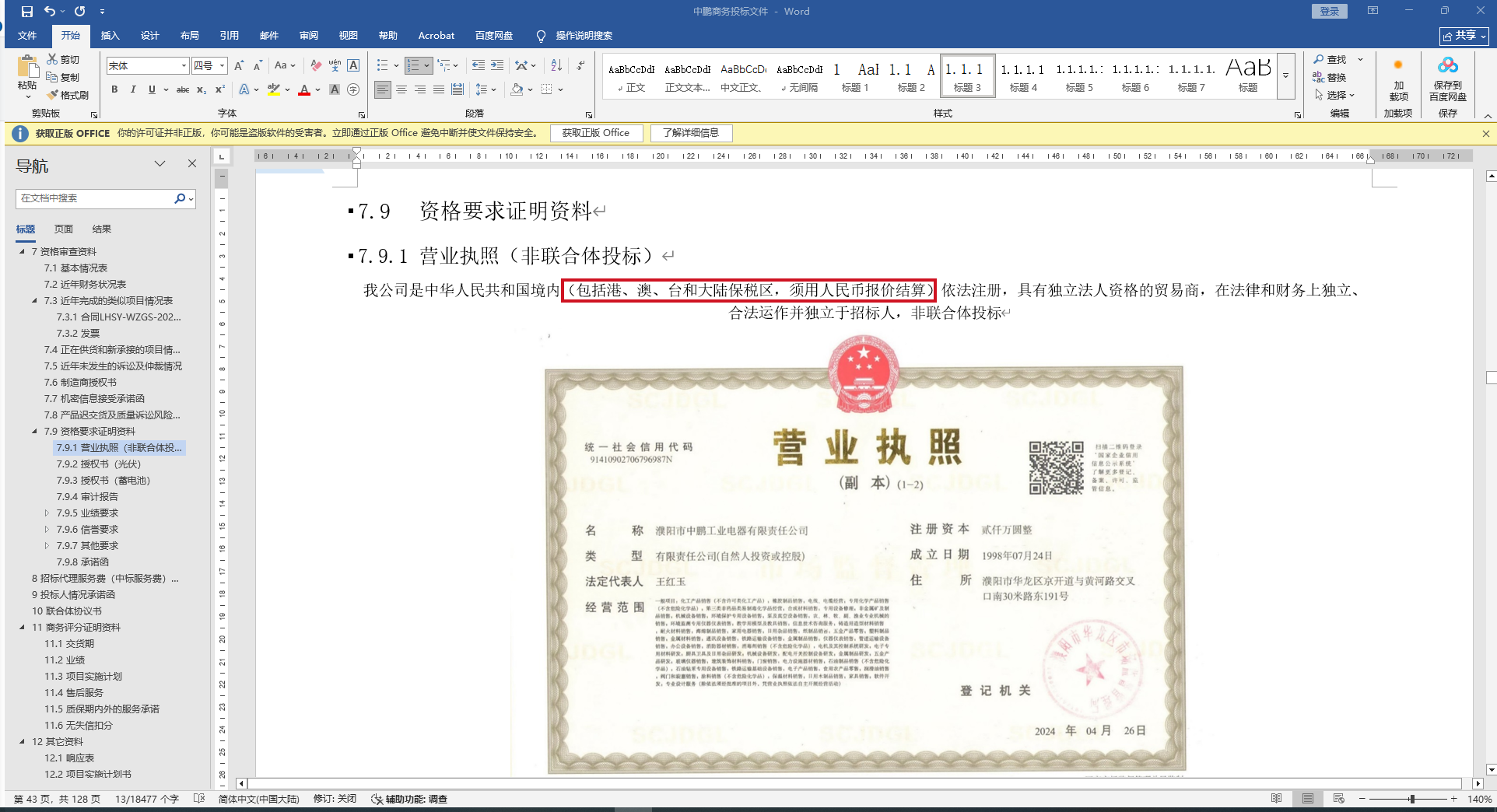Expand the 7.9.5 业绩要求 heading
This screenshot has width=1497, height=812.
[x=47, y=513]
